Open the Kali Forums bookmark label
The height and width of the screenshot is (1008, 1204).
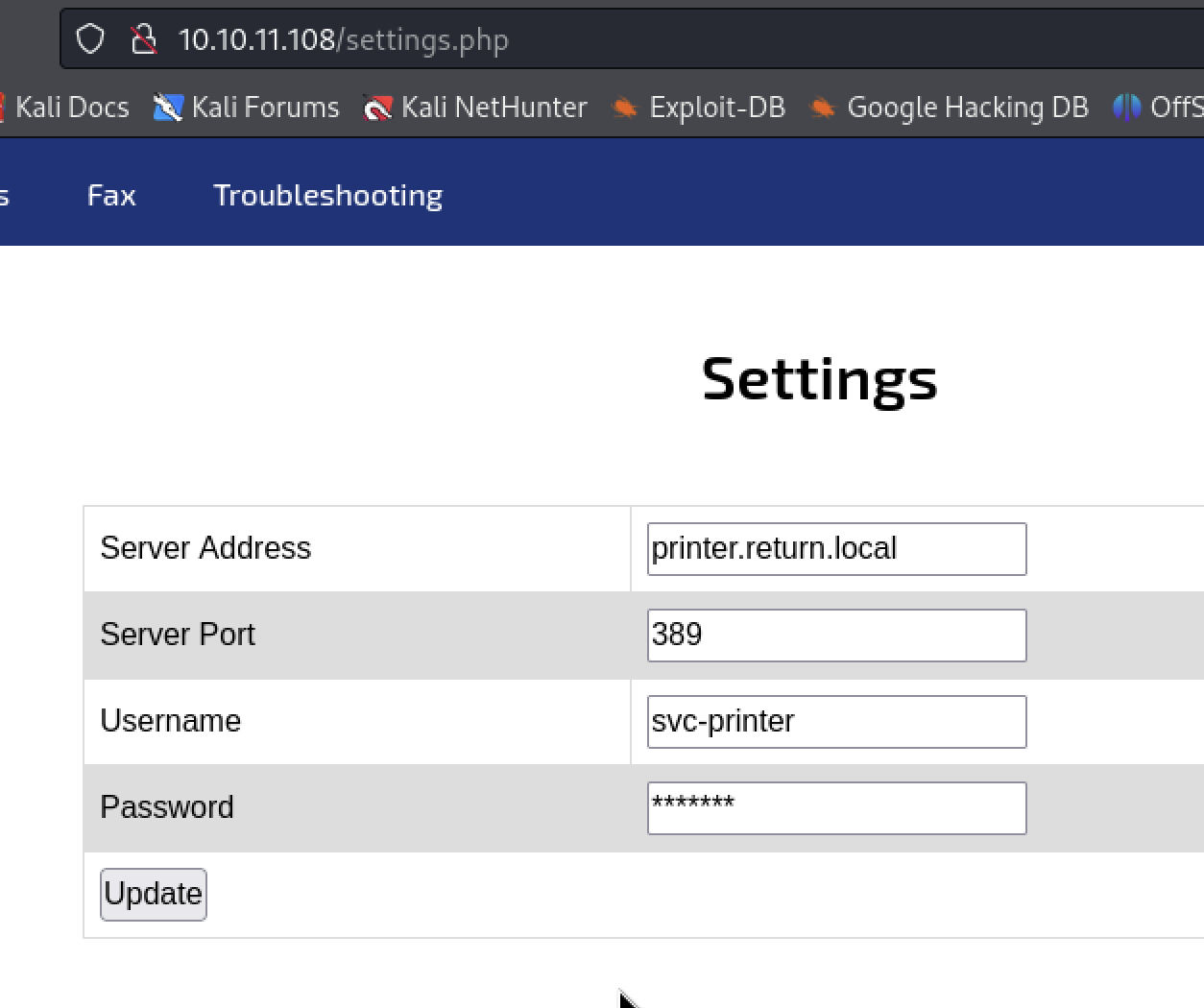click(266, 108)
